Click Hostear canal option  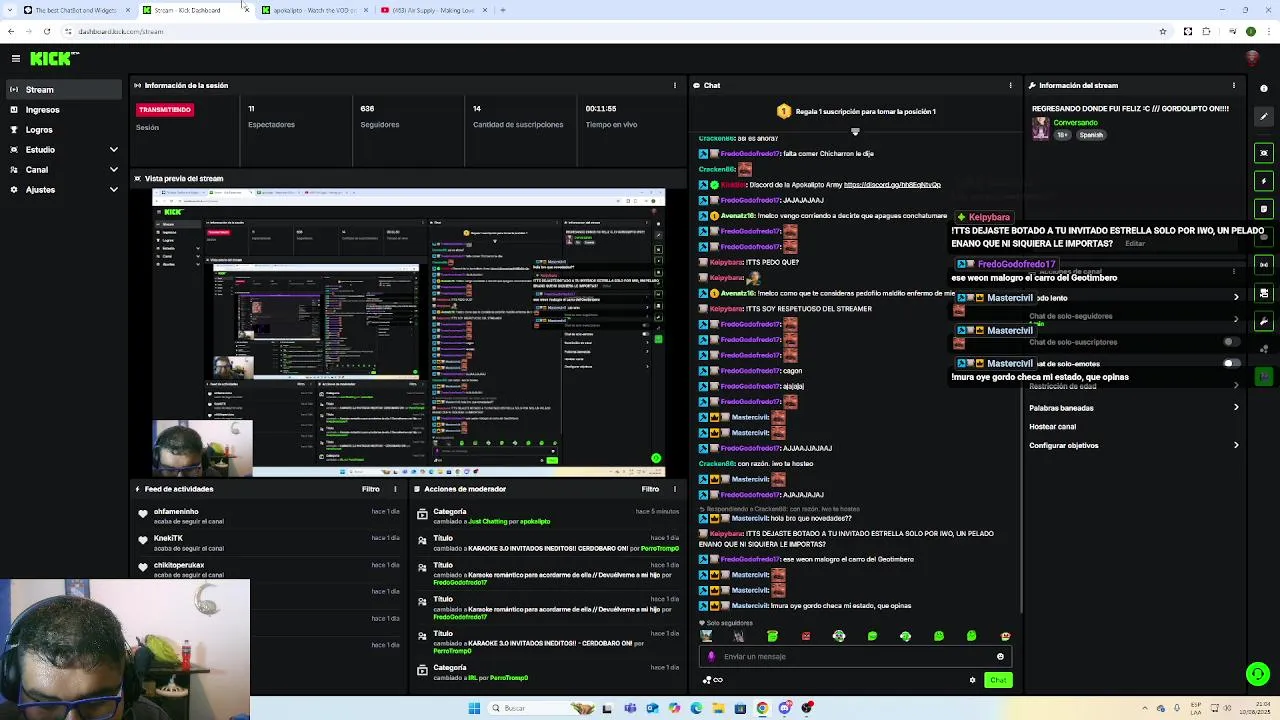[x=1053, y=427]
